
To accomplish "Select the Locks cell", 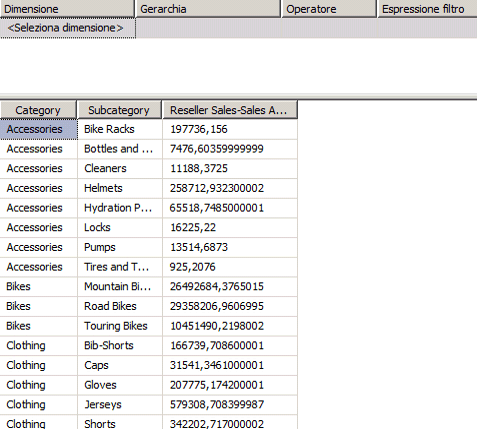I will 120,228.
